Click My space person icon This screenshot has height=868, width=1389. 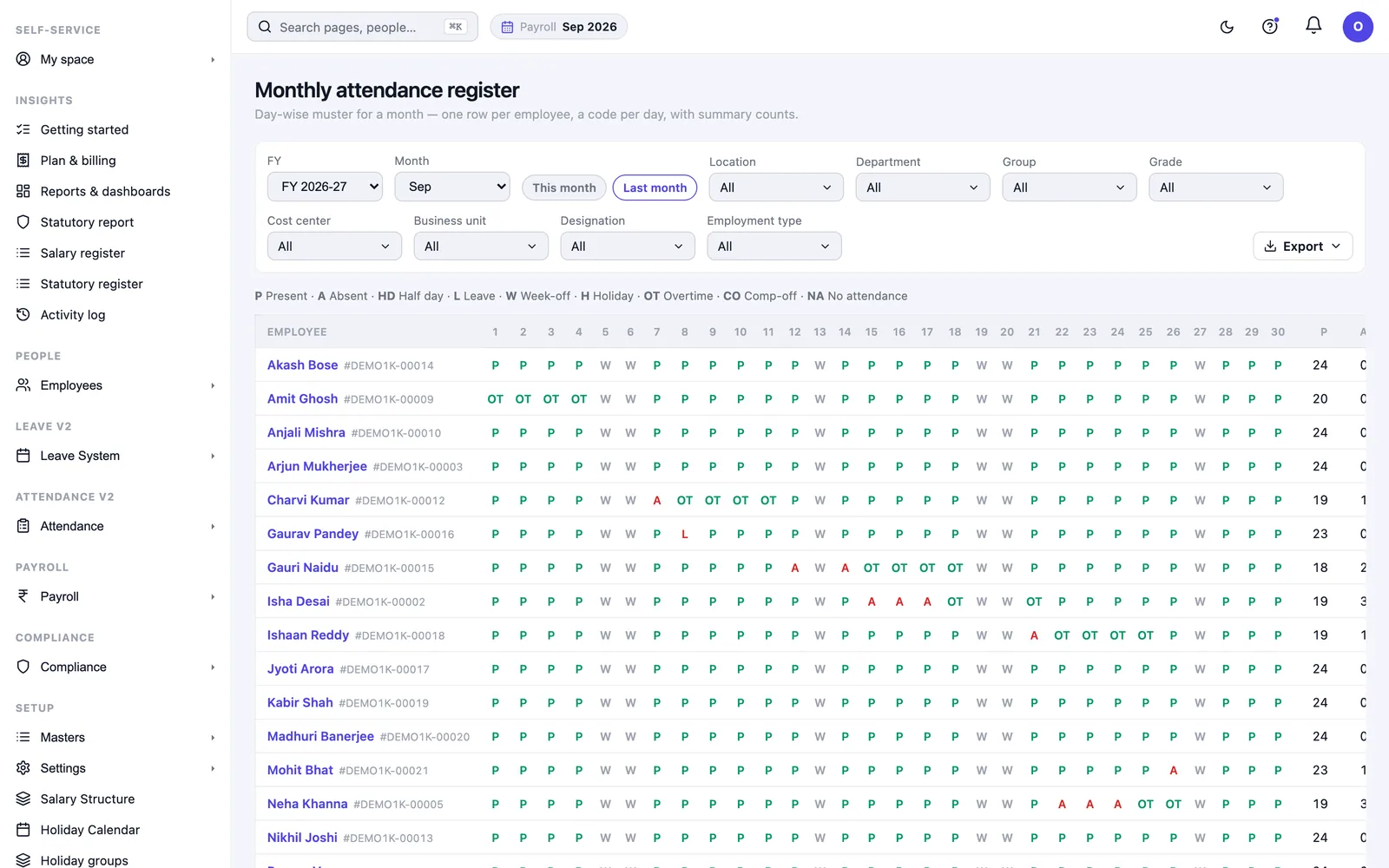click(x=23, y=59)
